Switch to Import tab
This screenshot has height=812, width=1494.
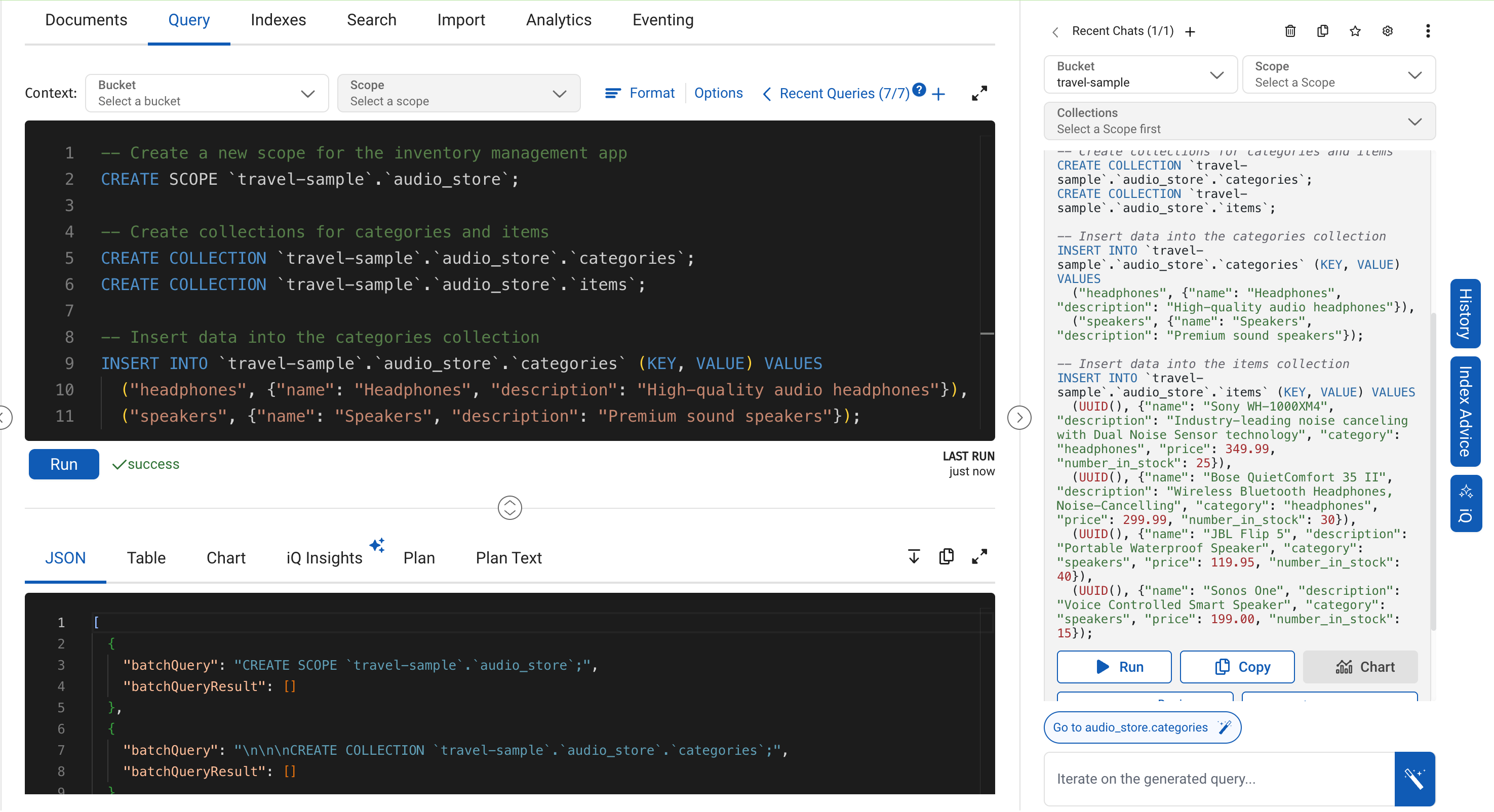point(460,20)
